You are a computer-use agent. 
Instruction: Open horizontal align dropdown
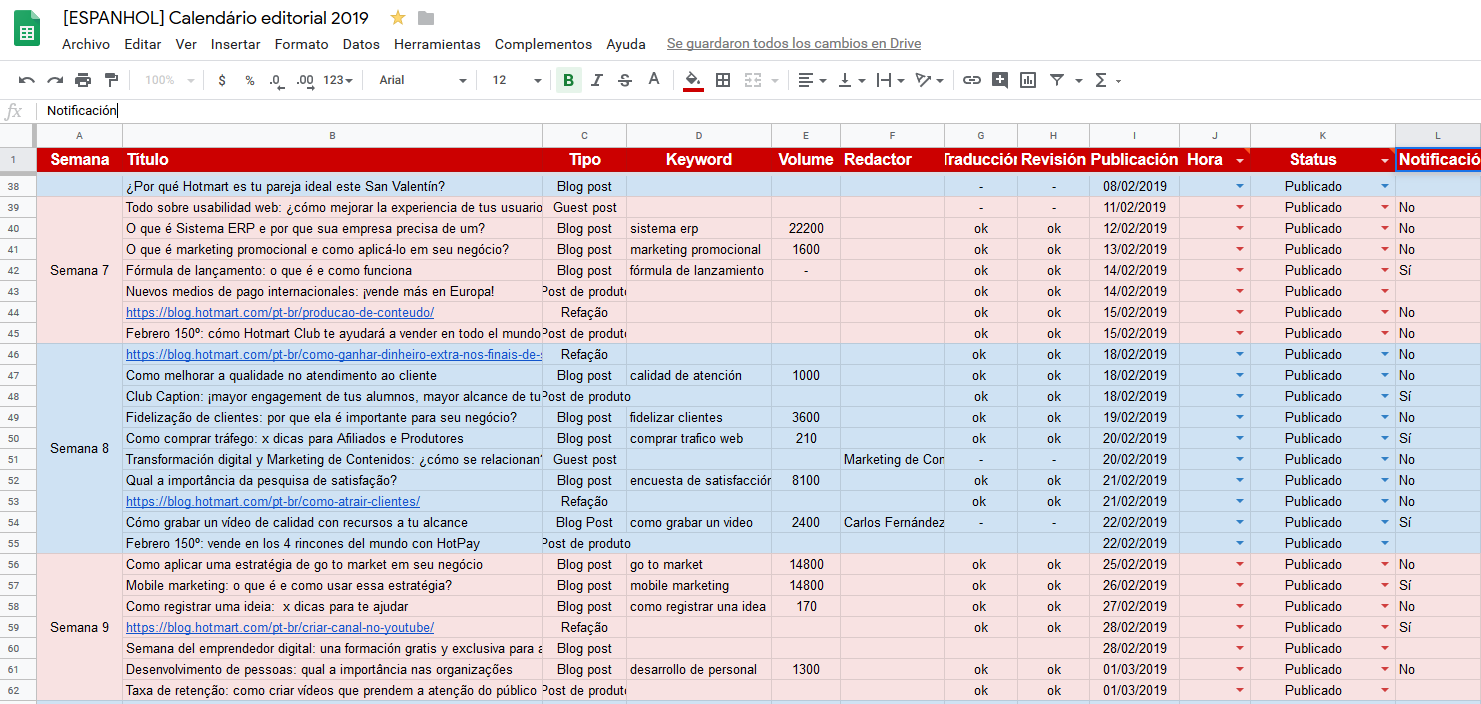tap(812, 80)
